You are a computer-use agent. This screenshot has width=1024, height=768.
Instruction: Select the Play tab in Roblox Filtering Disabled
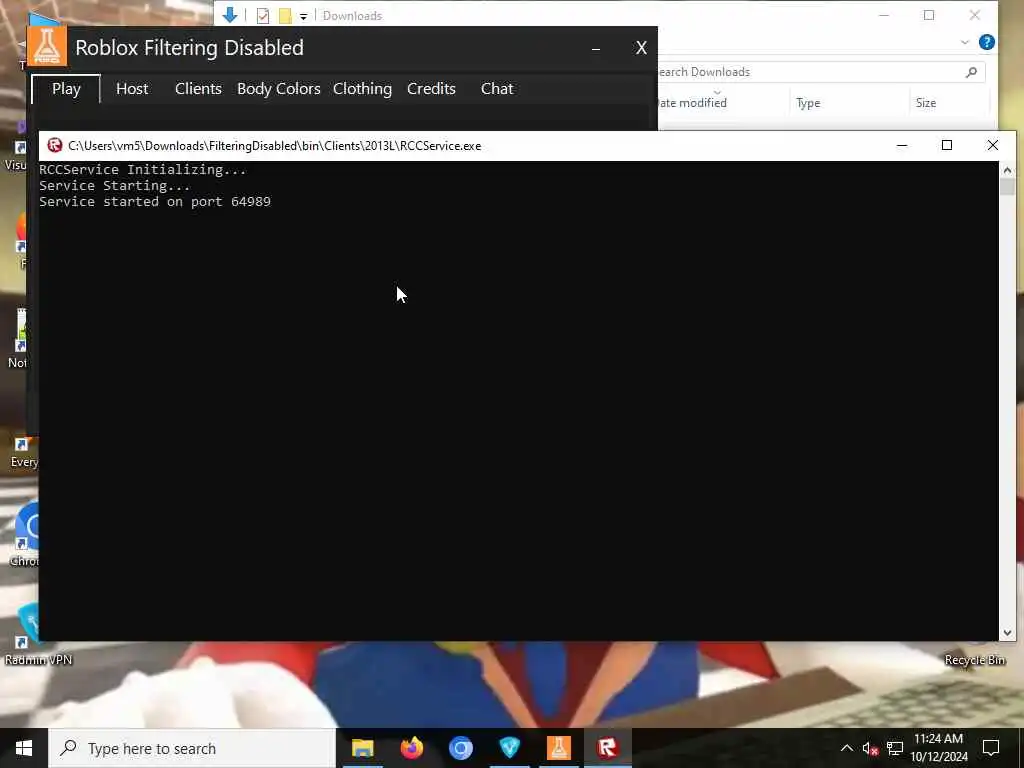pyautogui.click(x=66, y=89)
